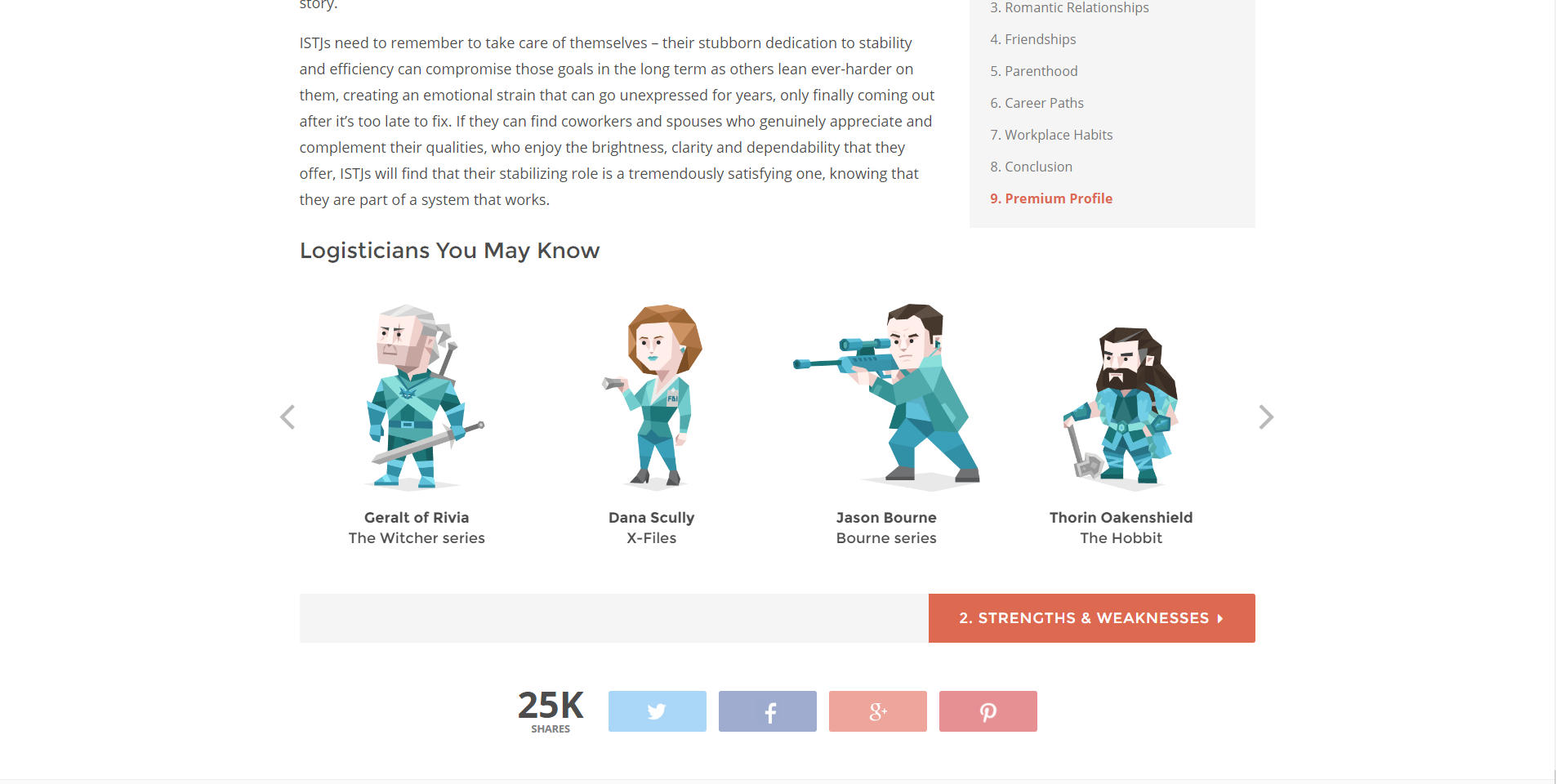Open Parenthood section in sidebar
Viewport: 1556px width, 784px height.
(1033, 71)
